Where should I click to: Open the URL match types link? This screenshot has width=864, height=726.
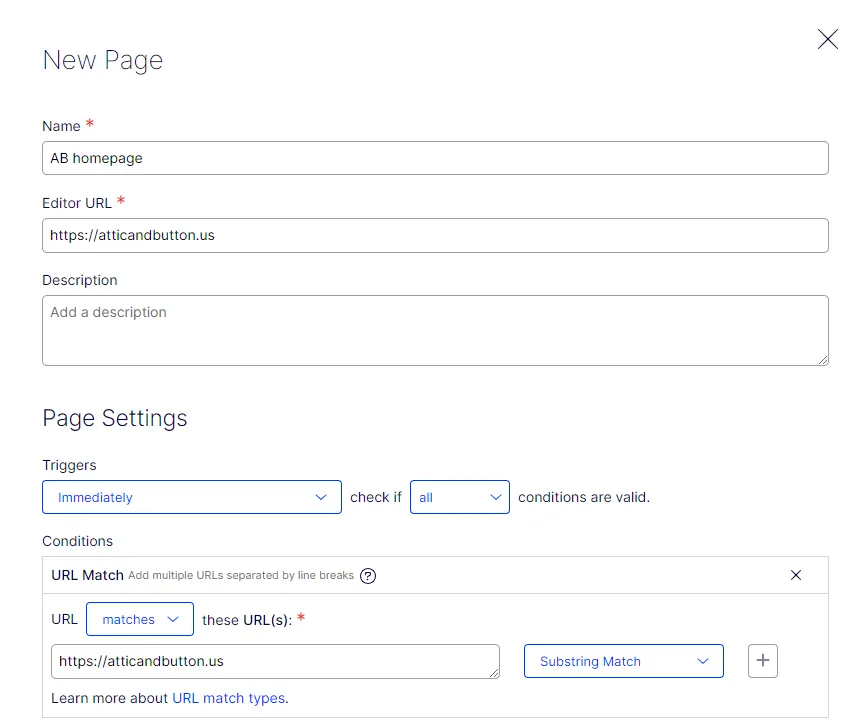229,698
